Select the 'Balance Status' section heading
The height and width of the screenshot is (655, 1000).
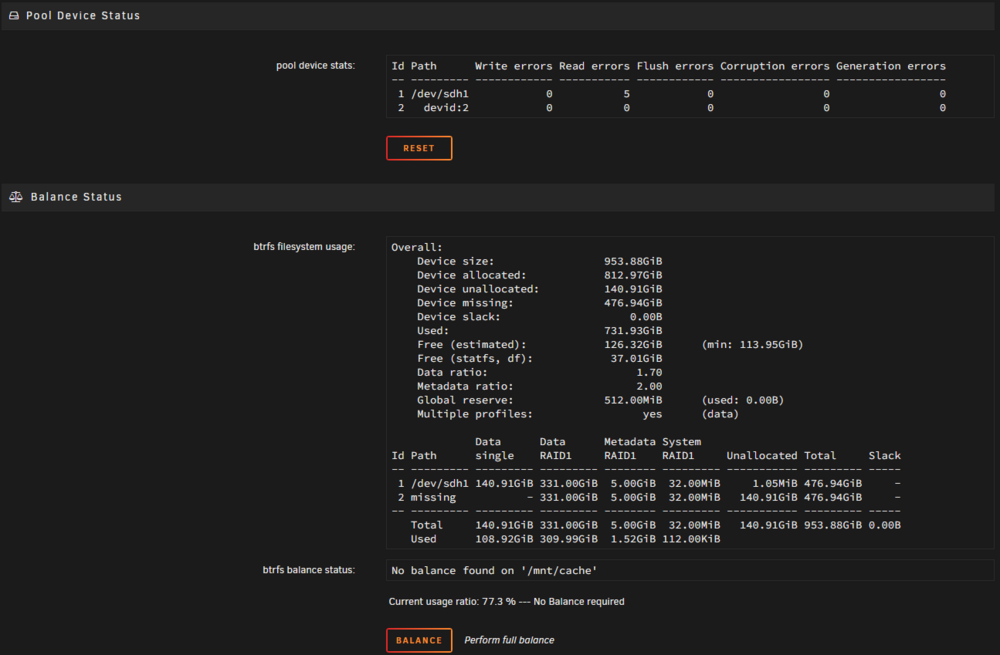click(76, 197)
